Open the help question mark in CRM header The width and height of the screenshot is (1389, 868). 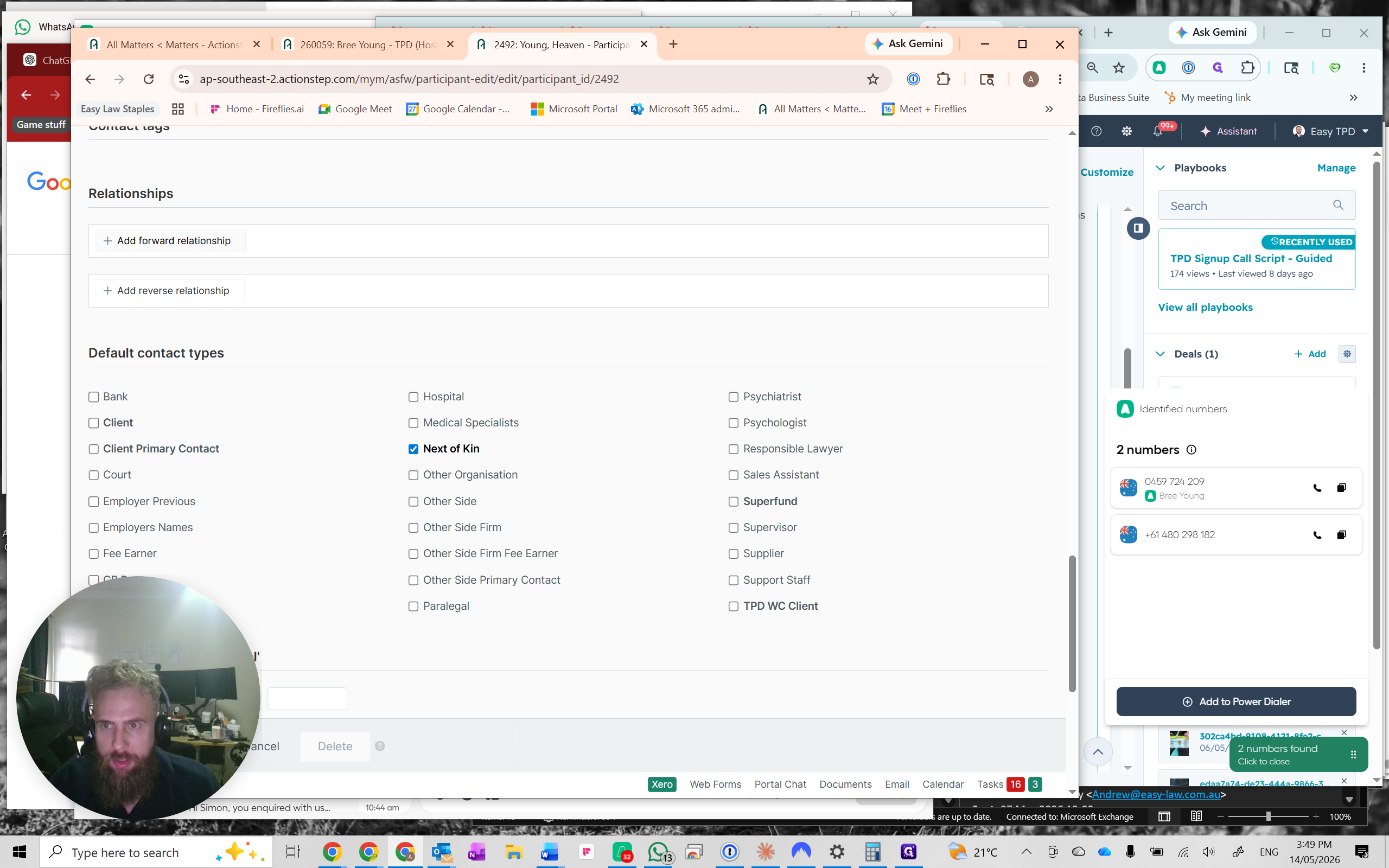coord(1096,131)
